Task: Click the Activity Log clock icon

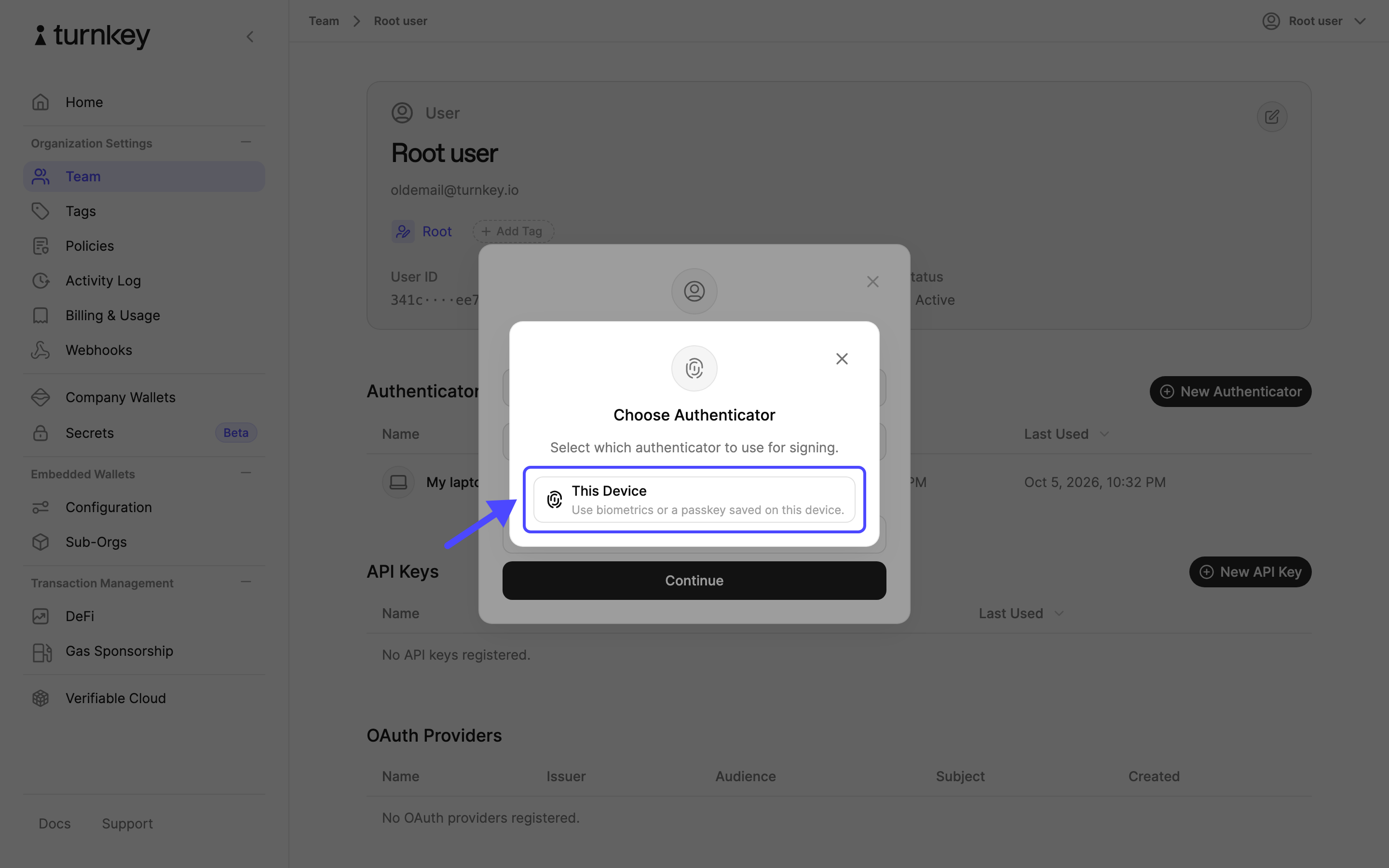Action: pos(40,281)
